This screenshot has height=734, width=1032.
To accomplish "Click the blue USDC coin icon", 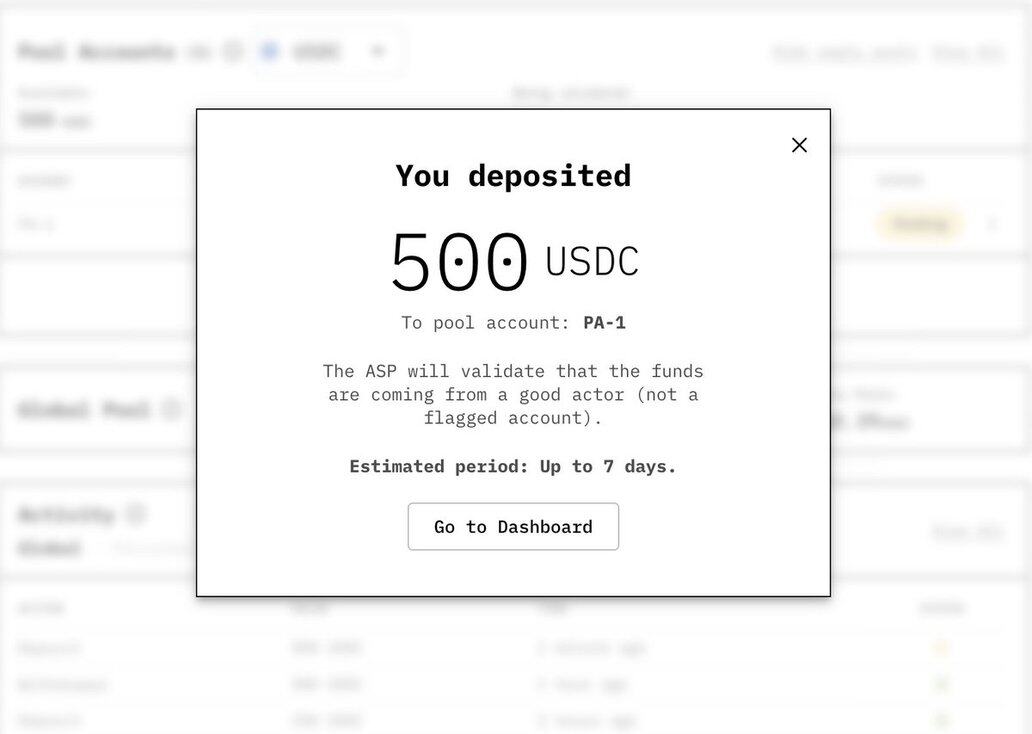I will (x=269, y=51).
